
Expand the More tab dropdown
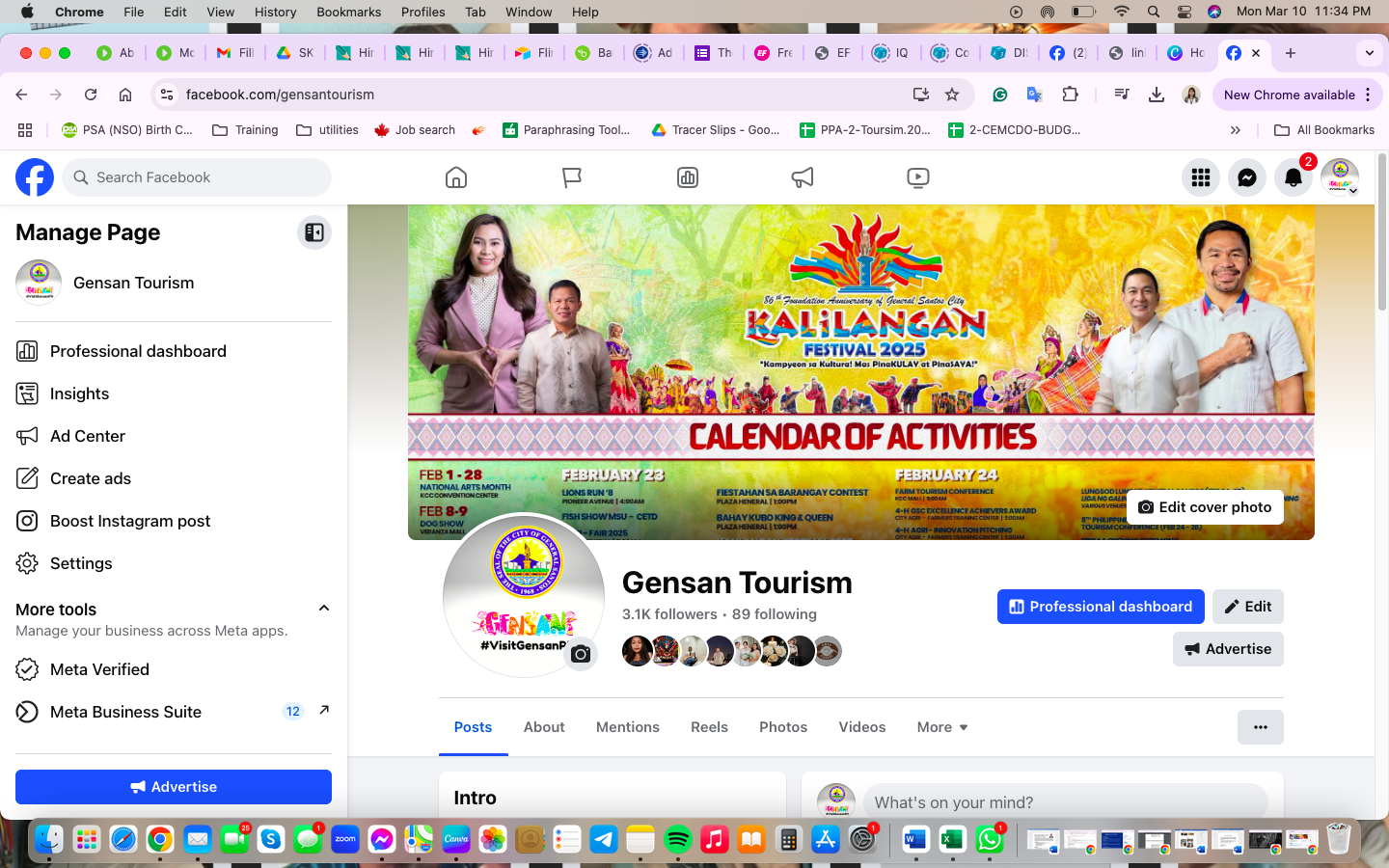pos(942,727)
